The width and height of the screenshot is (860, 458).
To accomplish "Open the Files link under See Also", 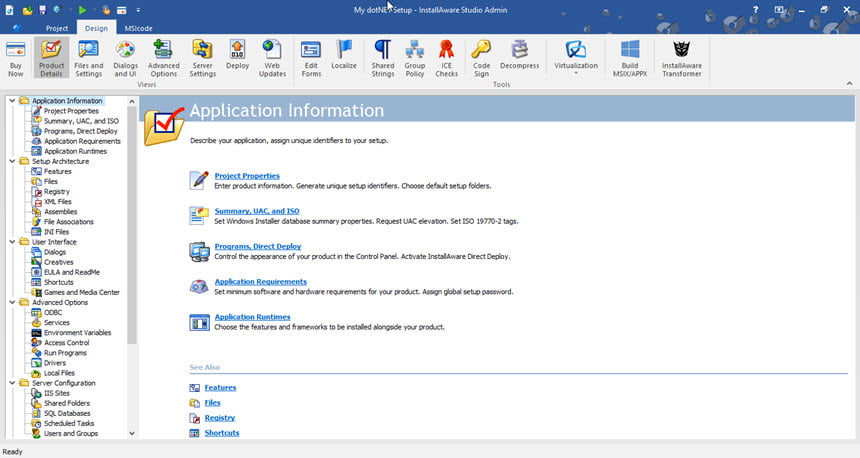I will click(x=212, y=403).
